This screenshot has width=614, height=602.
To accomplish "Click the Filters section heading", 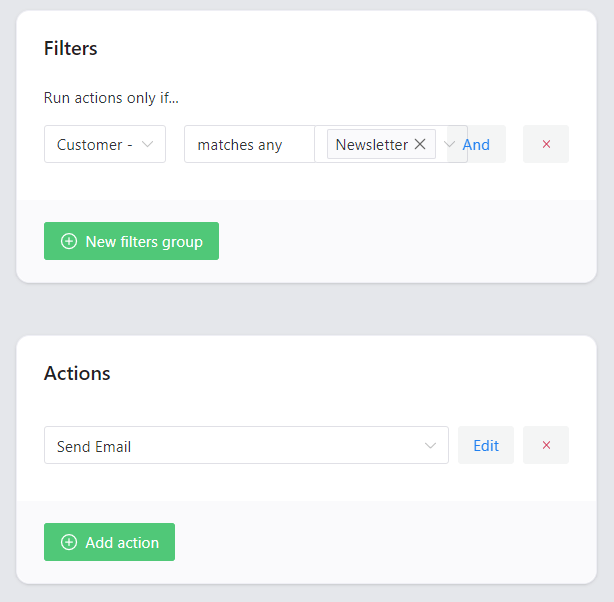I will (x=70, y=48).
